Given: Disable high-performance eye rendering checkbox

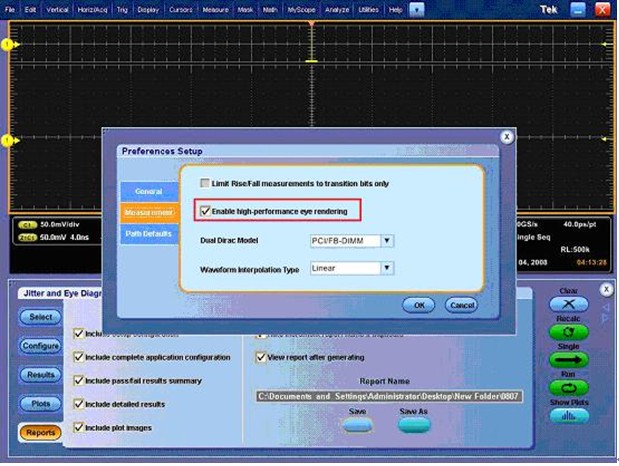Looking at the screenshot, I should (x=206, y=211).
